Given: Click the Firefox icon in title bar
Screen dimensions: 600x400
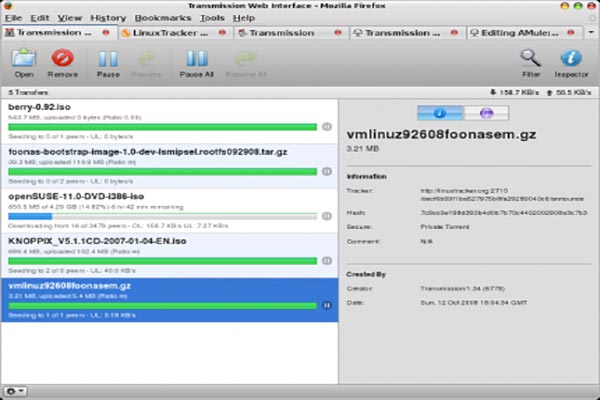Looking at the screenshot, I should point(7,6).
